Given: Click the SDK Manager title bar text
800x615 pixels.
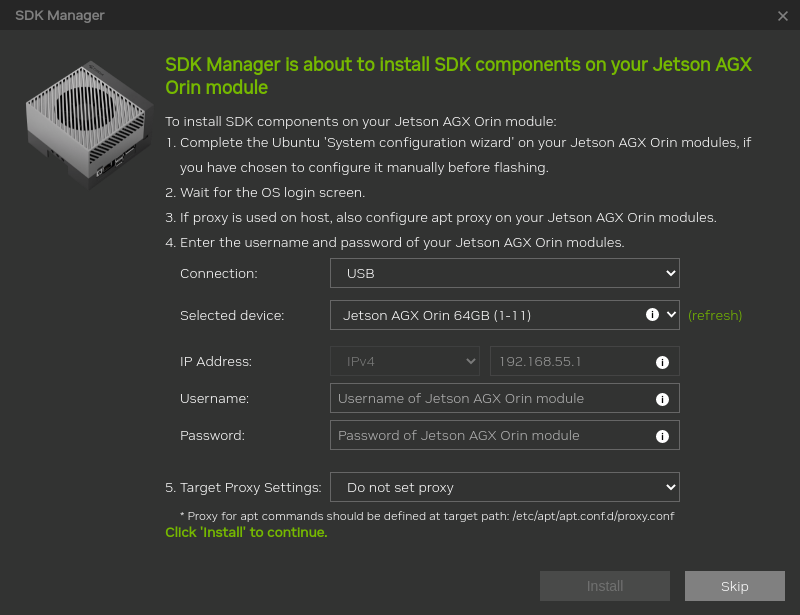Looking at the screenshot, I should click(x=60, y=15).
